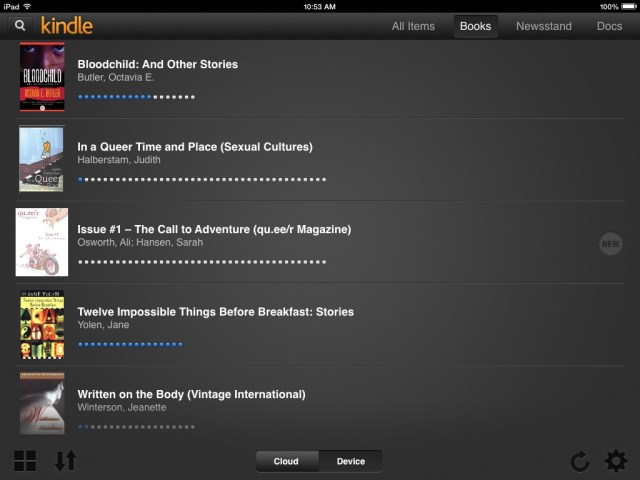The height and width of the screenshot is (480, 640).
Task: Switch to grid view icon
Action: [25, 461]
